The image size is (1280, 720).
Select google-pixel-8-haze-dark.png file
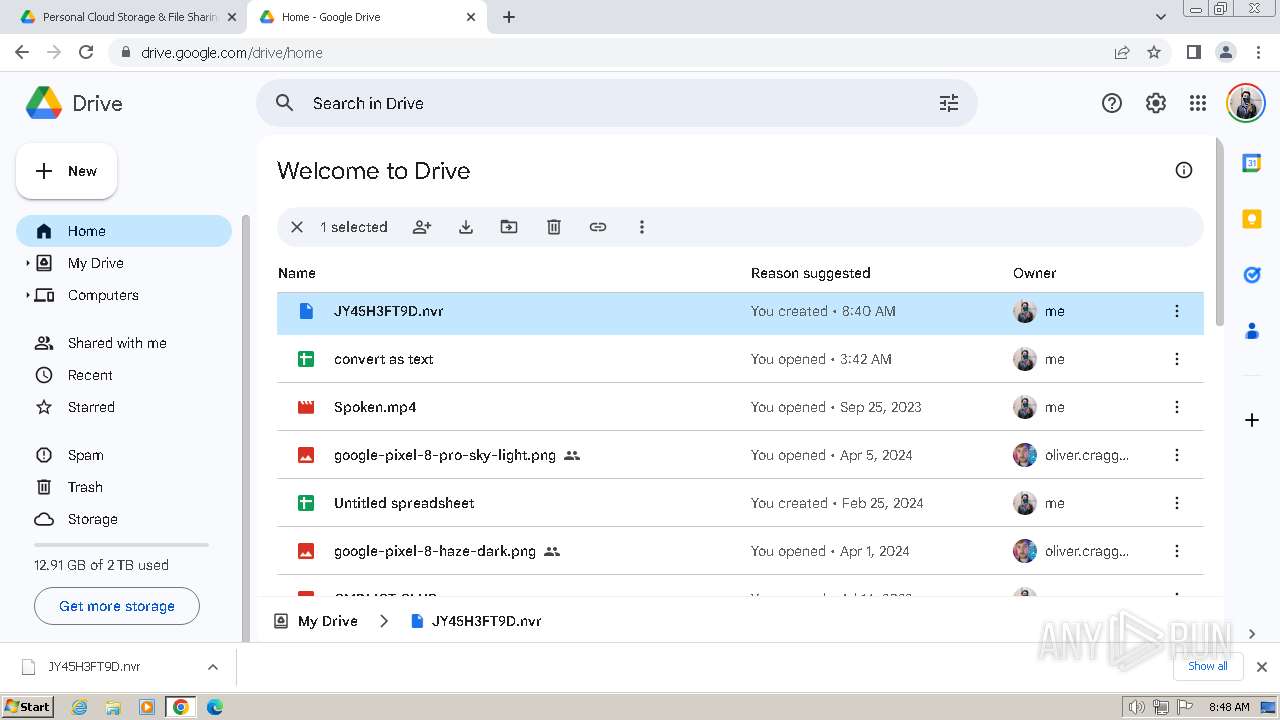pyautogui.click(x=740, y=551)
